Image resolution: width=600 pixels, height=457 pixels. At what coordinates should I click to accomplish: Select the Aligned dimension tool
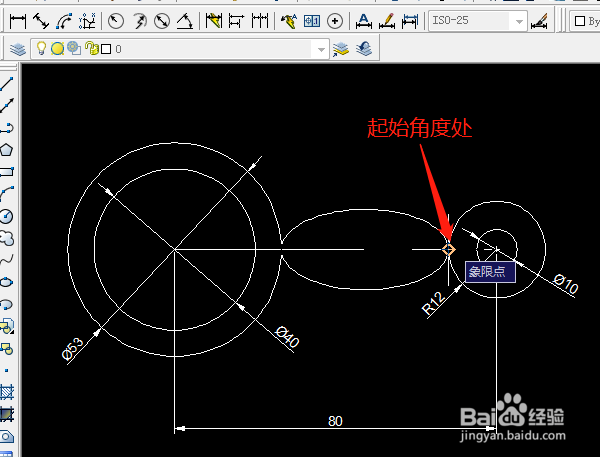click(41, 21)
